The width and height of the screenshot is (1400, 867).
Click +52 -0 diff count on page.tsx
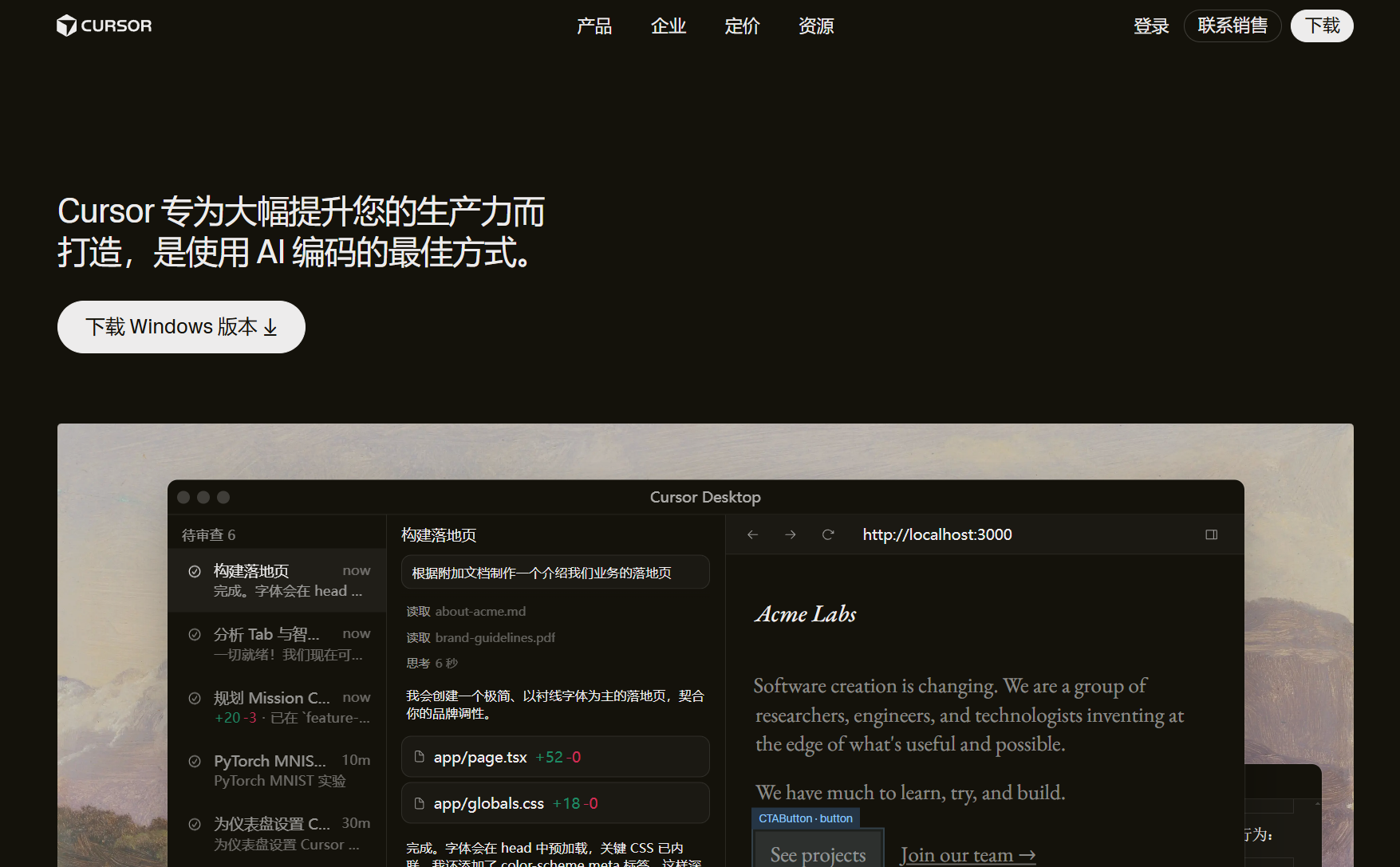558,757
